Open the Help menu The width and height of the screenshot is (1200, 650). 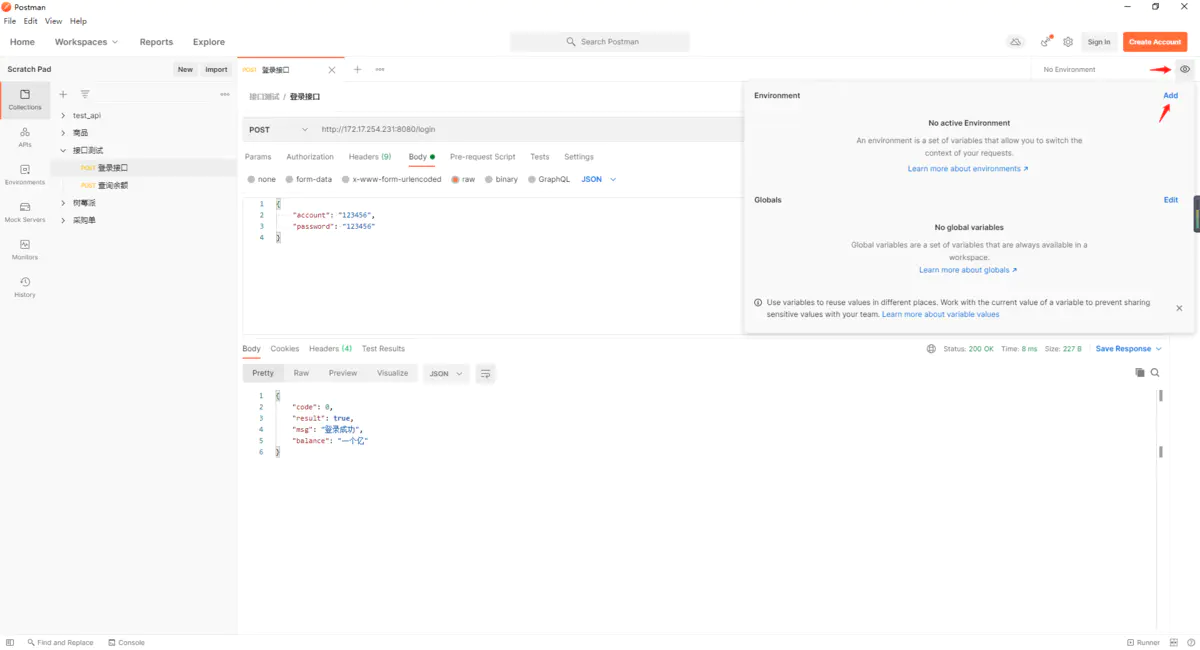click(78, 21)
